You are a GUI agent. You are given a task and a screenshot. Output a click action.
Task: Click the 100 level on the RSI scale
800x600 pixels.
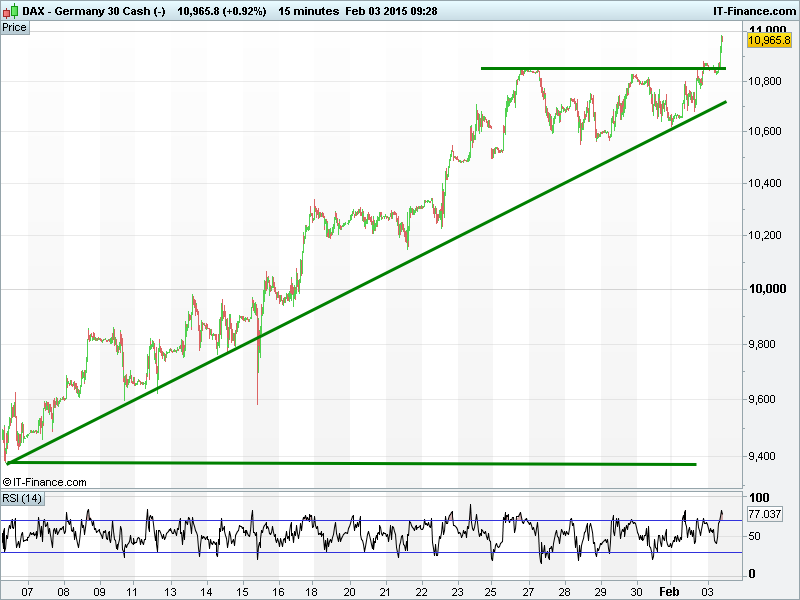(x=758, y=498)
